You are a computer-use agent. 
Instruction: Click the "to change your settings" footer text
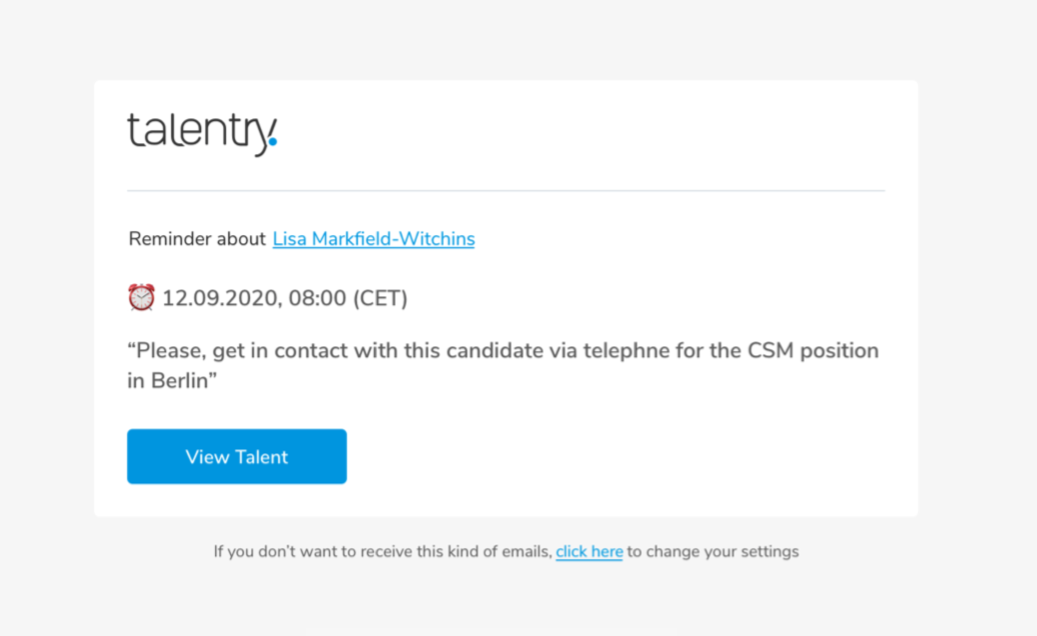click(x=713, y=551)
